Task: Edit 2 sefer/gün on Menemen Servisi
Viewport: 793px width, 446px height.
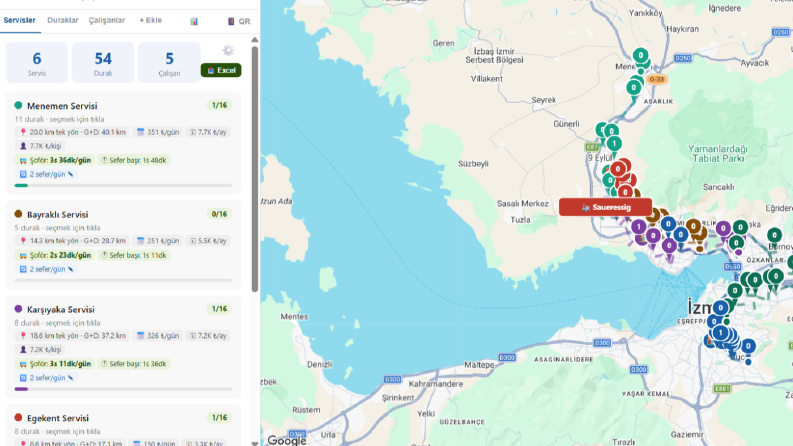Action: click(46, 174)
